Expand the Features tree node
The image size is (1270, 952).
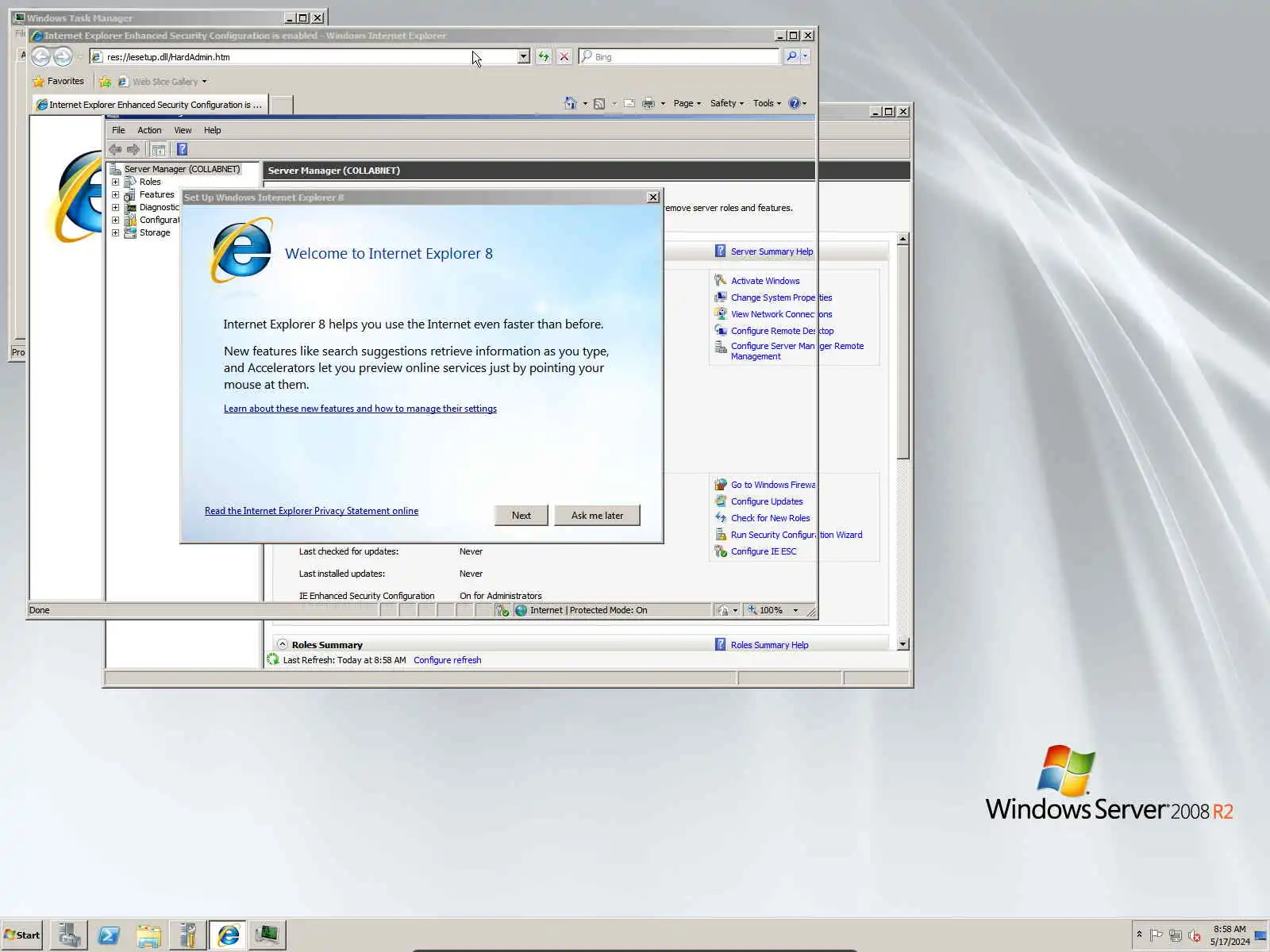click(115, 194)
